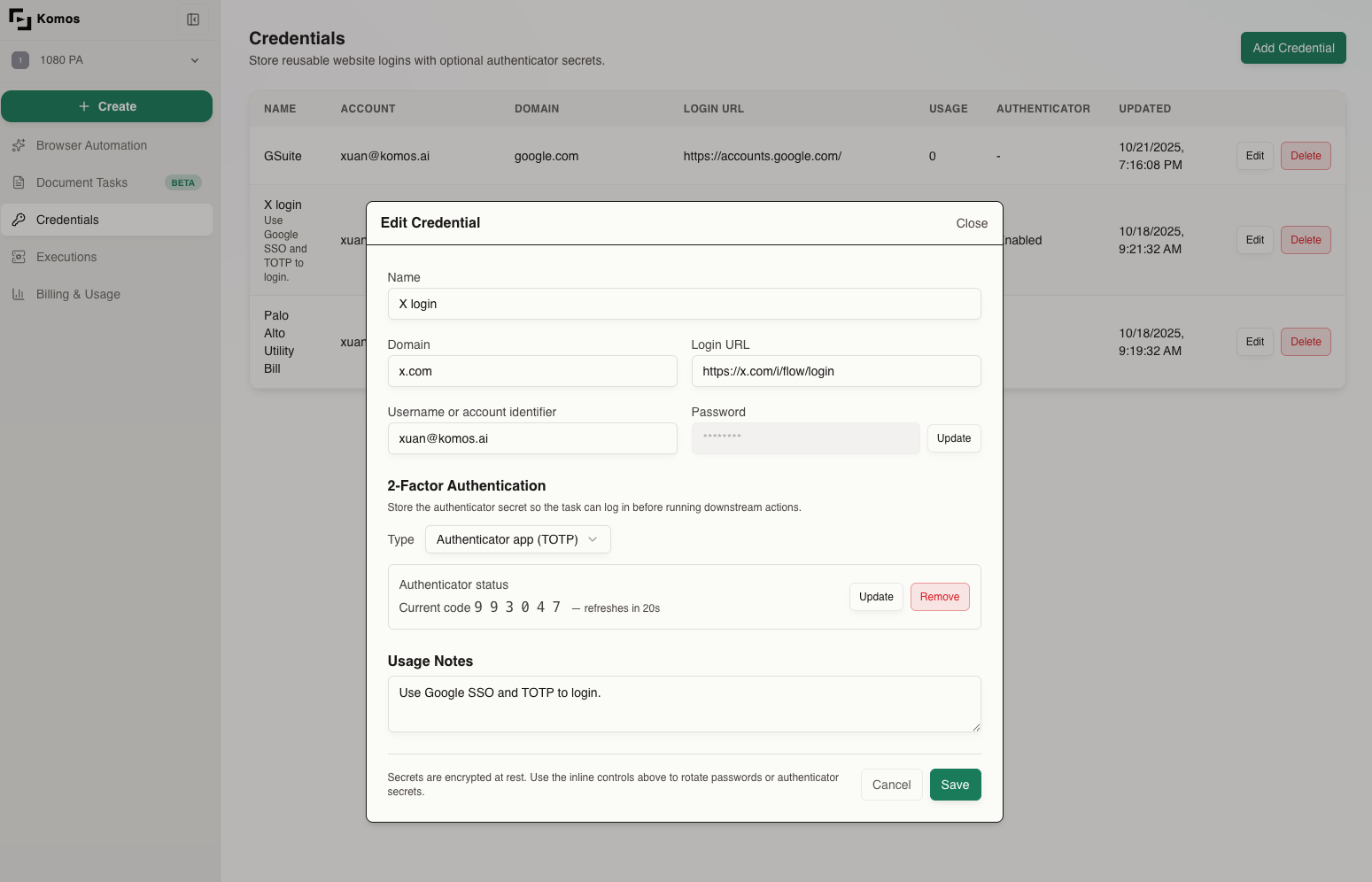Viewport: 1372px width, 882px height.
Task: Save the edited credential
Action: 955,785
